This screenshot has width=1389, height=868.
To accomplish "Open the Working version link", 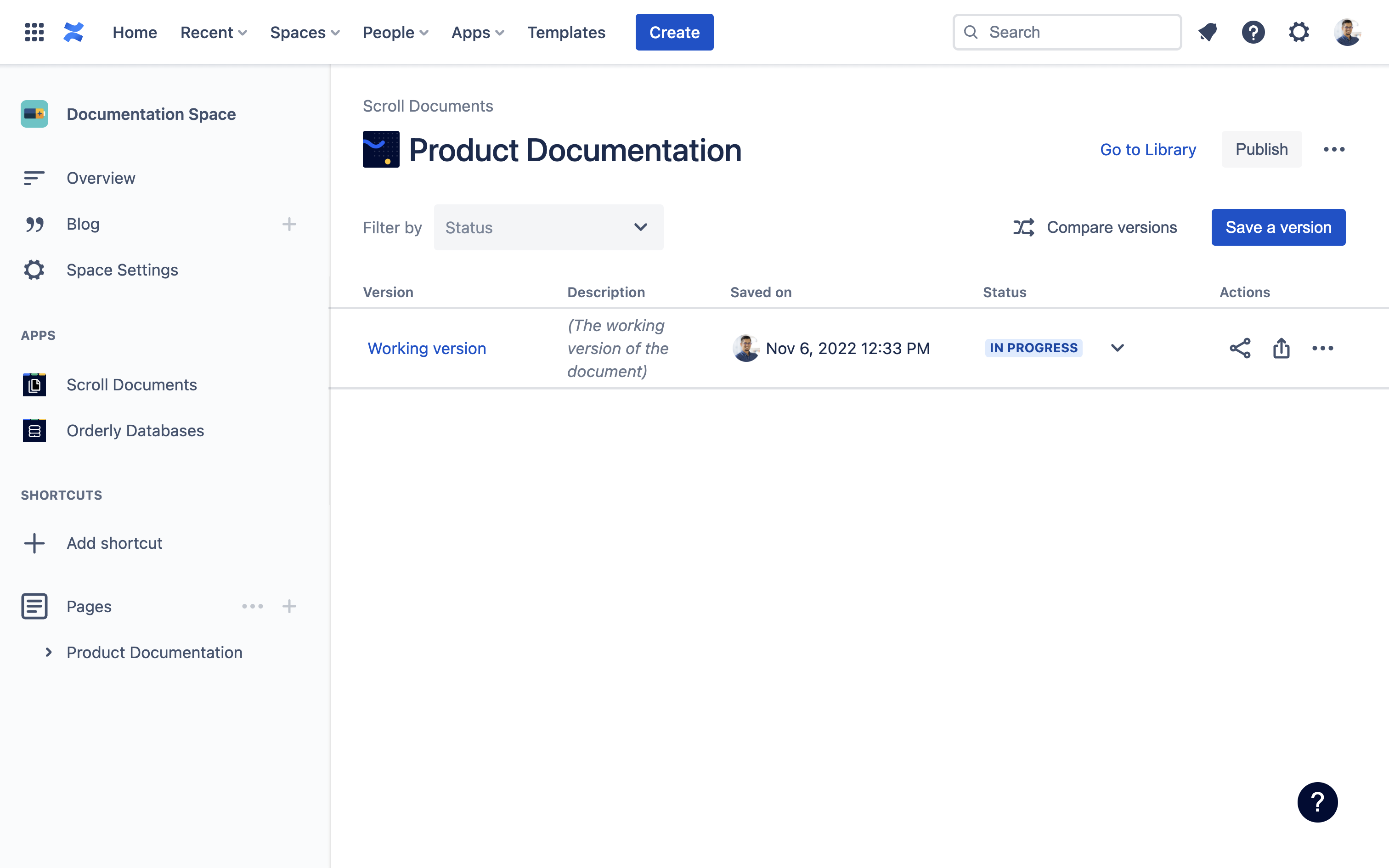I will pos(426,349).
